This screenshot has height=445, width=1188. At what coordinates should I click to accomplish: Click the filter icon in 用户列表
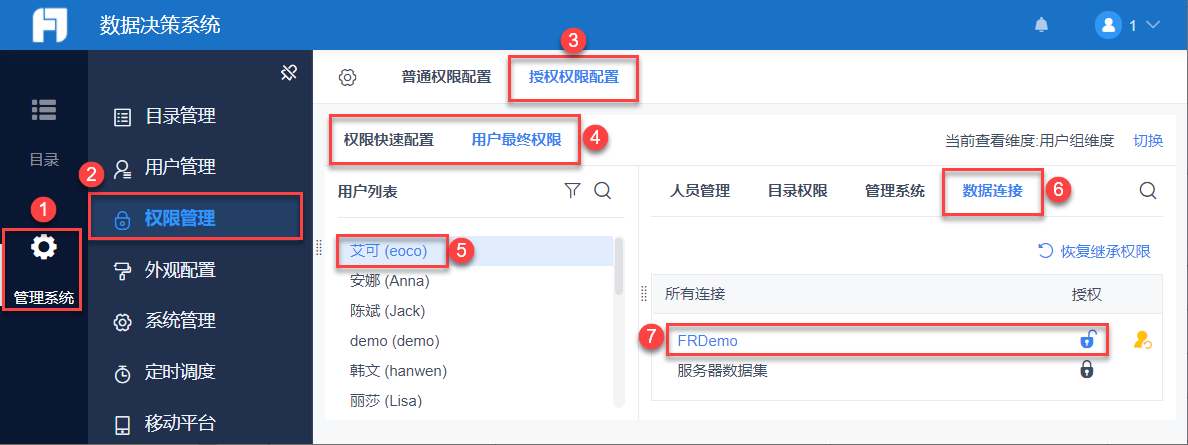coord(572,190)
